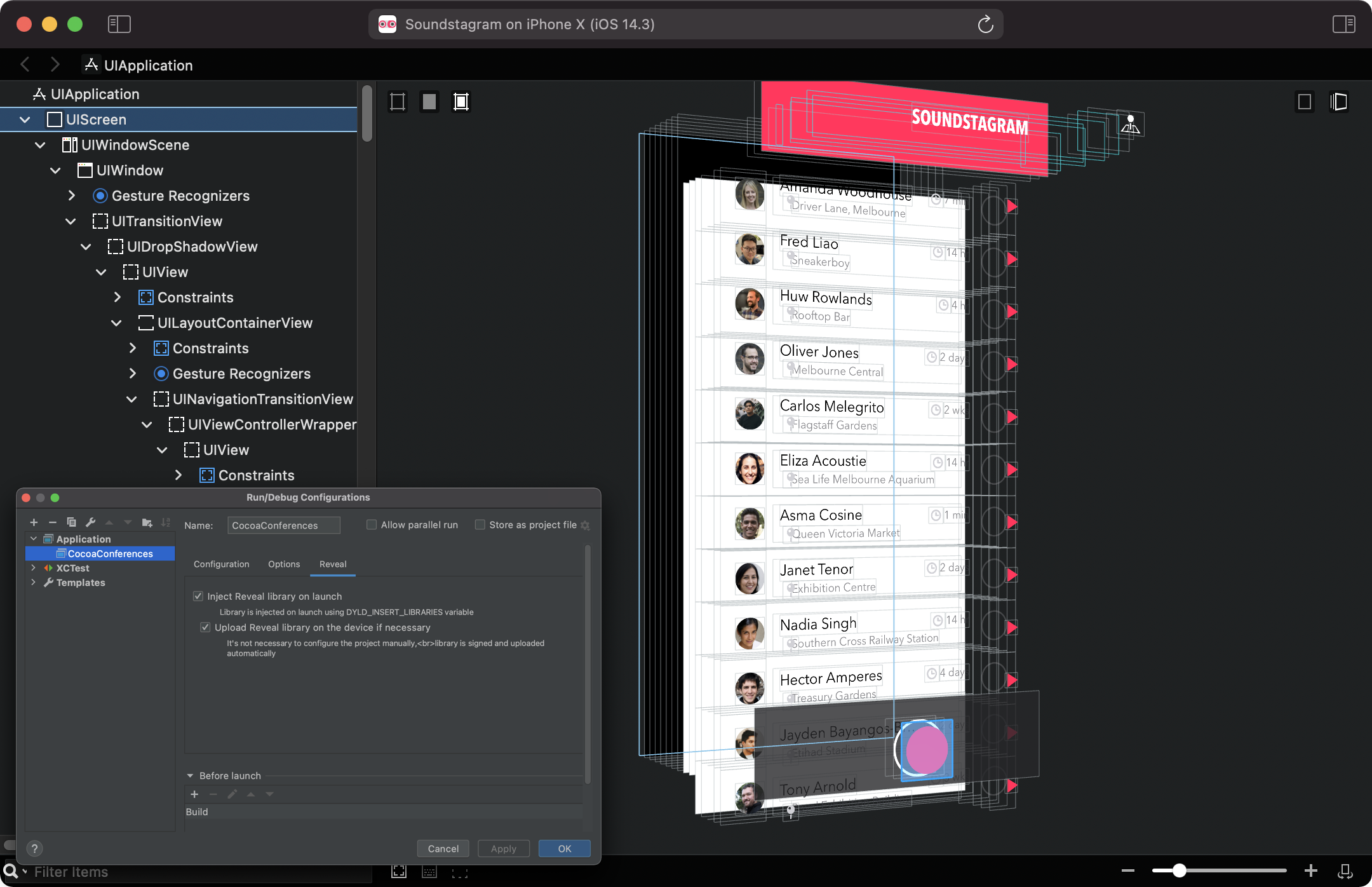Image resolution: width=1372 pixels, height=887 pixels.
Task: Switch to the Options tab in dialog
Action: [x=282, y=564]
